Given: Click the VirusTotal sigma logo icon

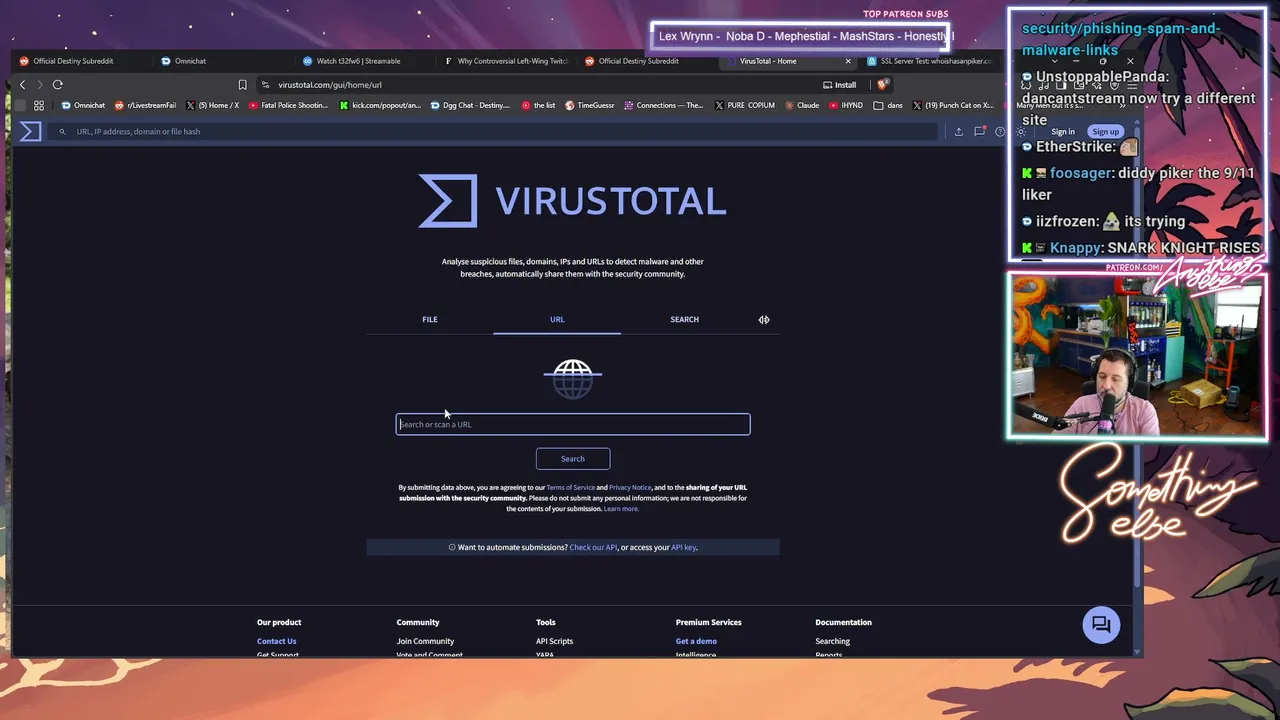Looking at the screenshot, I should pyautogui.click(x=30, y=131).
